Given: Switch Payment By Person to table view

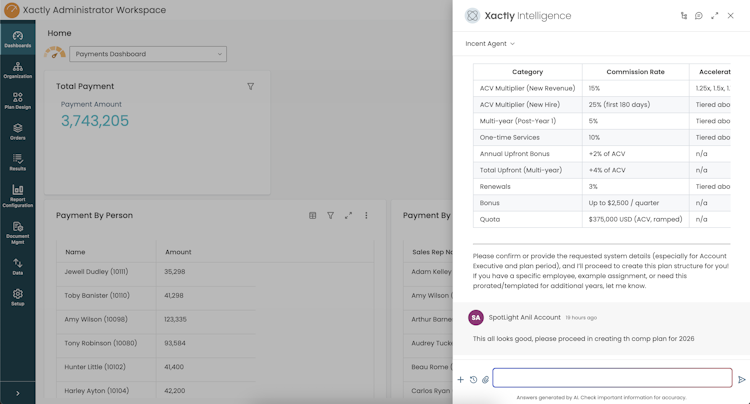Looking at the screenshot, I should pyautogui.click(x=312, y=216).
